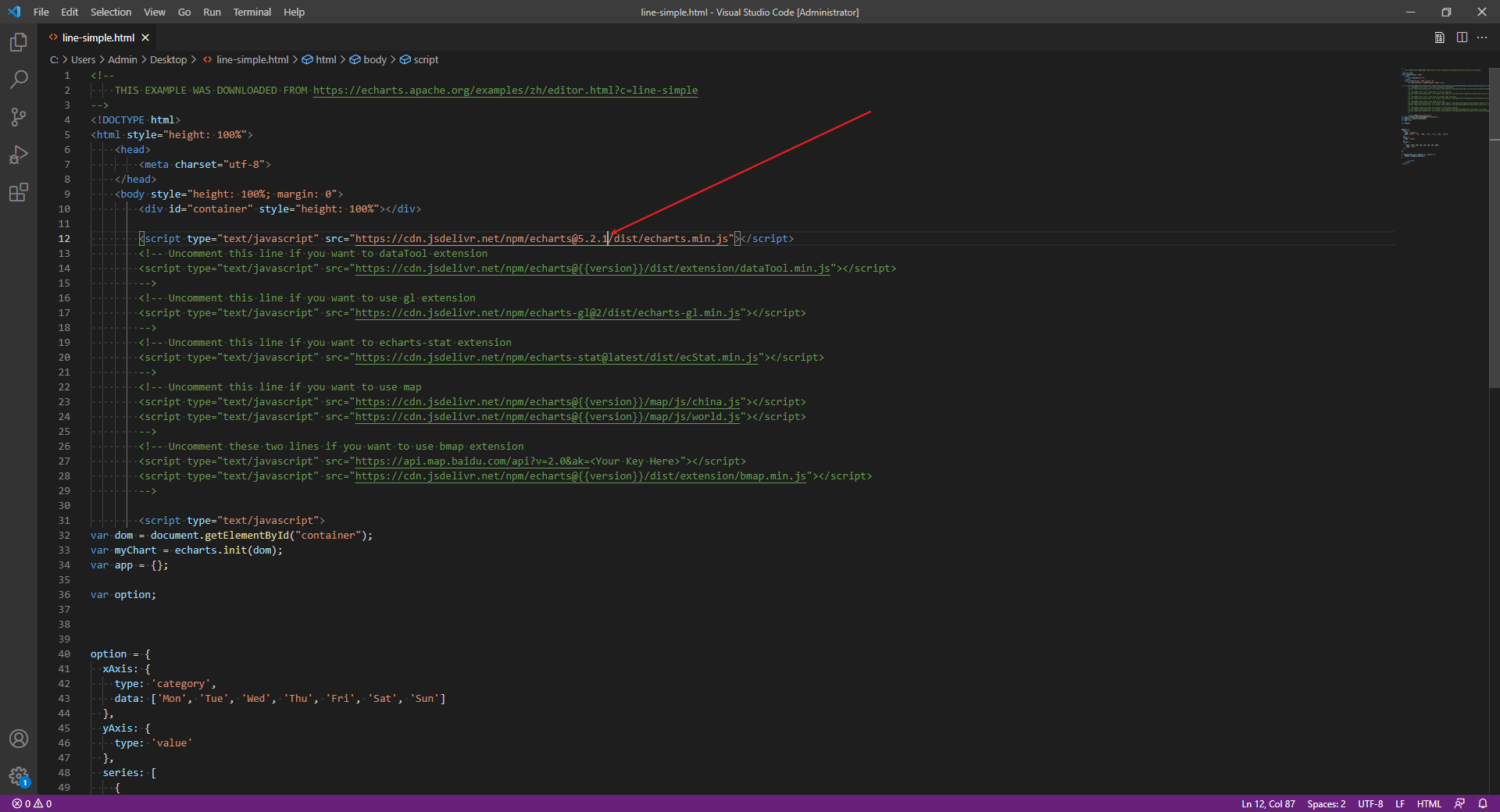Close the line-simple.html tab
The image size is (1500, 812).
145,37
